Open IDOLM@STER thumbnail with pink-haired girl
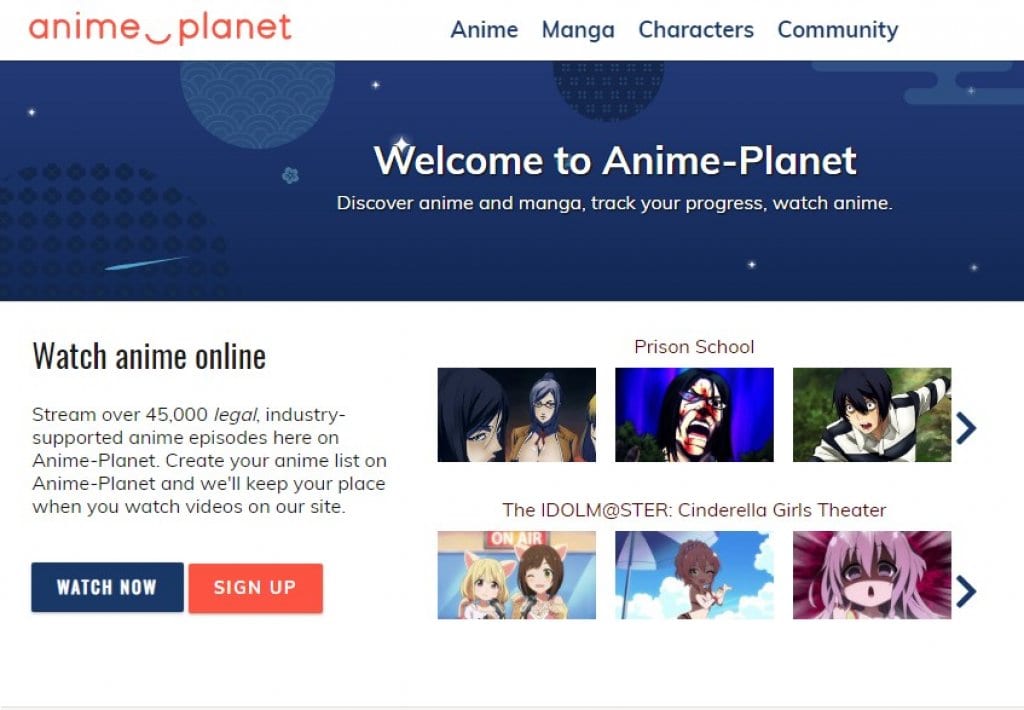 point(872,575)
